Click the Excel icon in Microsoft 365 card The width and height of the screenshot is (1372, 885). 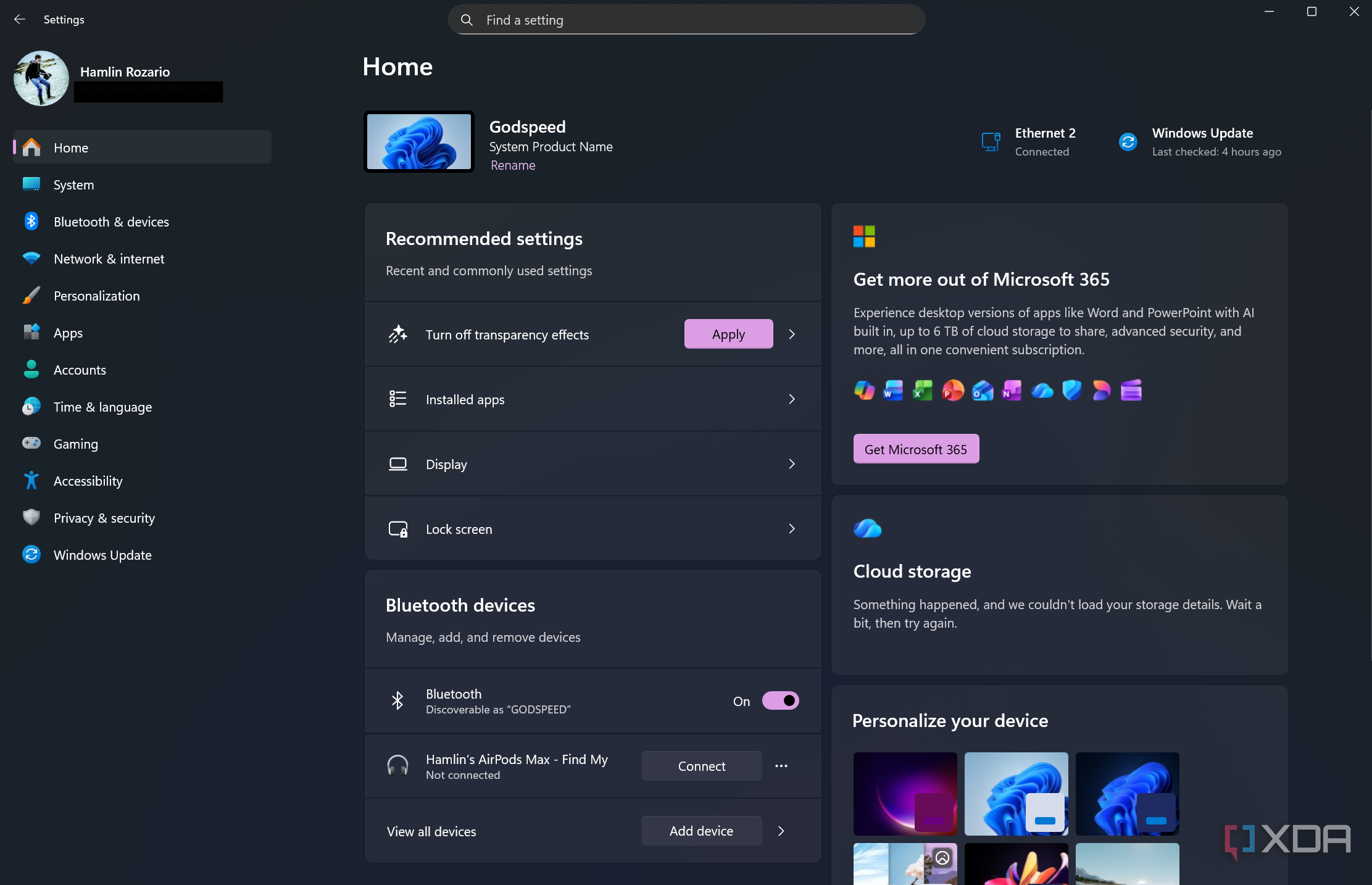pos(923,390)
